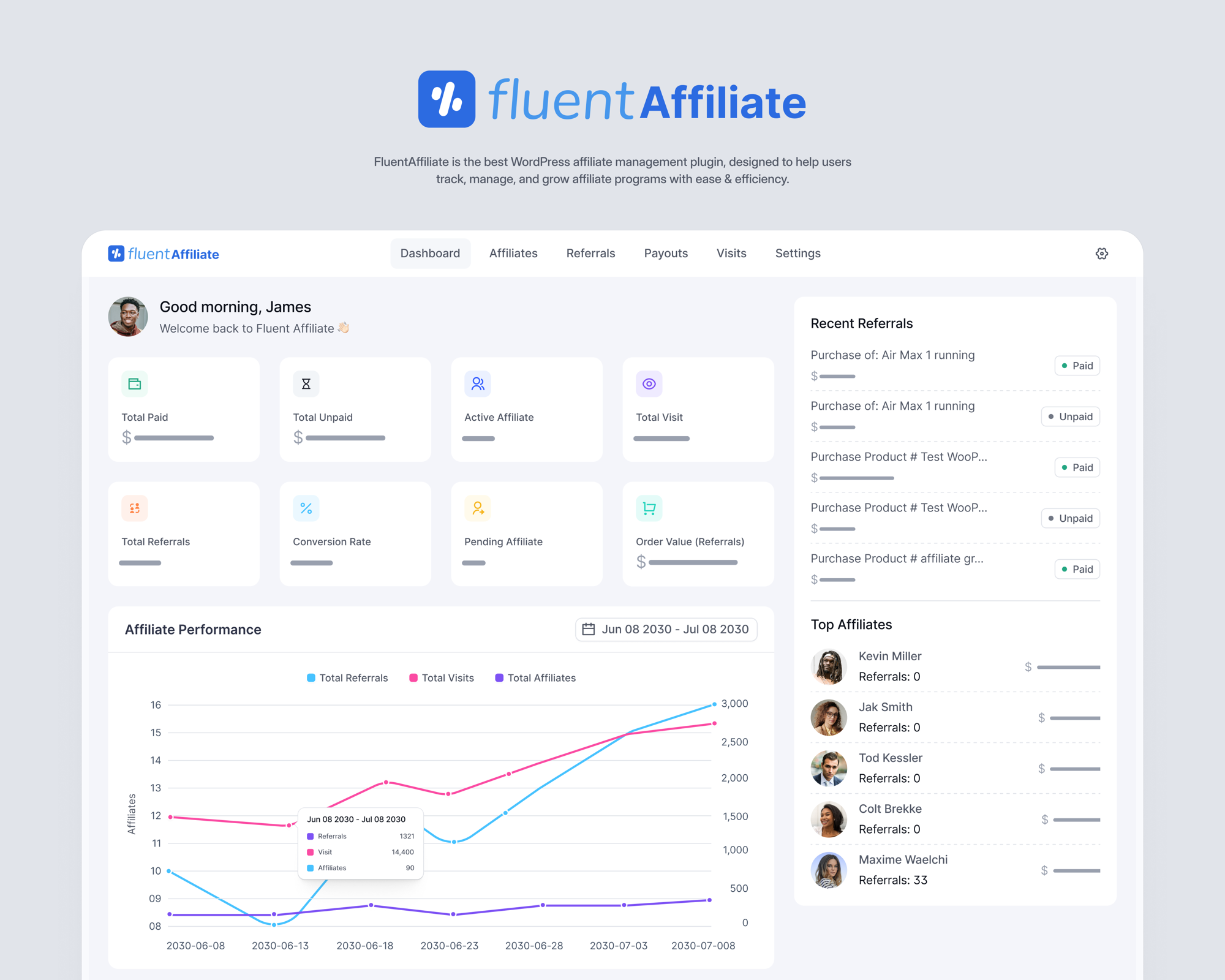Open the settings gear icon in header
The image size is (1225, 980).
click(1101, 254)
